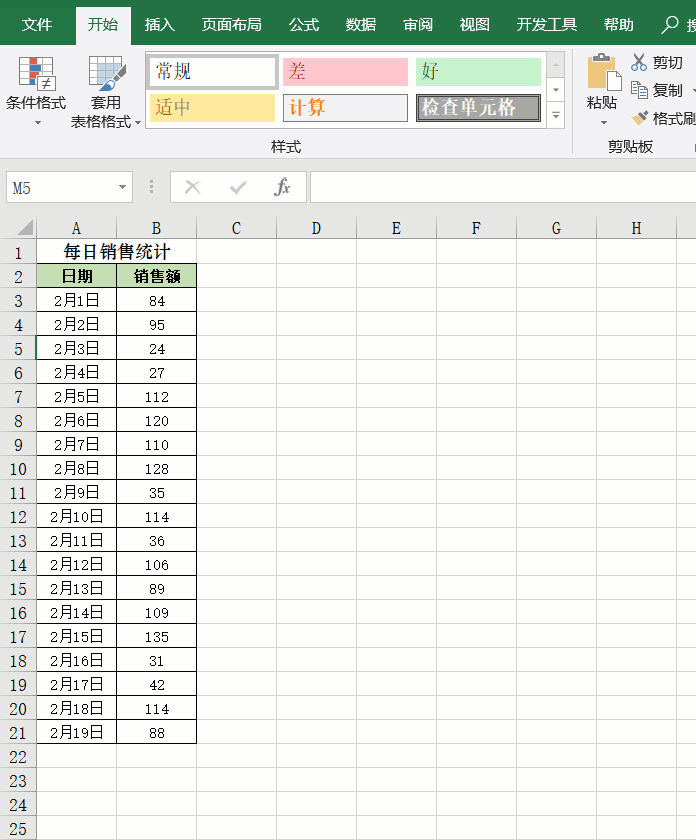Screen dimensions: 696x840
Task: Click the 日期 header cell
Action: click(x=77, y=276)
